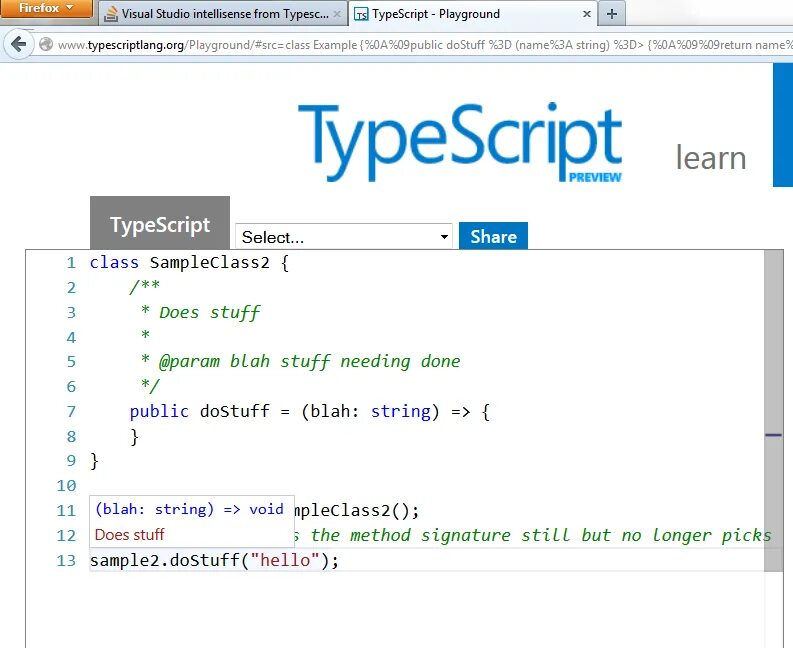
Task: Select the TypeScript - Playground tab
Action: [x=472, y=14]
